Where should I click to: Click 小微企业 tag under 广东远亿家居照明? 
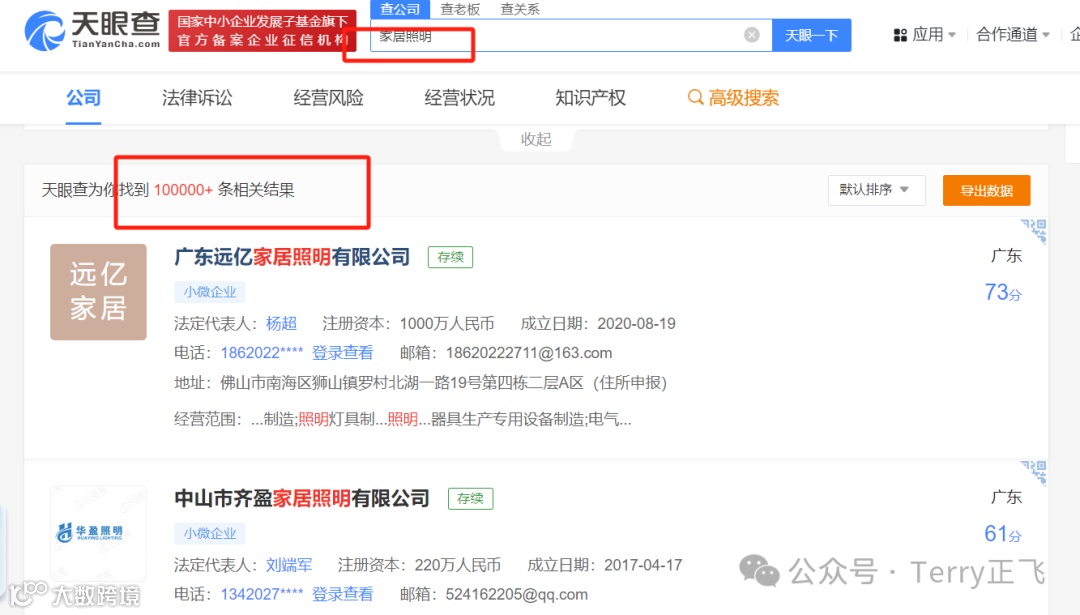[209, 292]
